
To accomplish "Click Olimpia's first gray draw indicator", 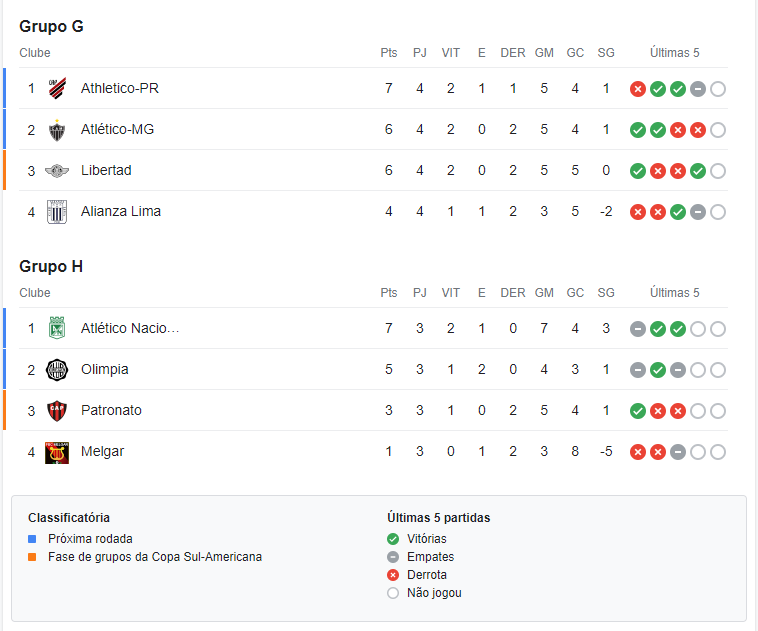I will click(x=638, y=370).
